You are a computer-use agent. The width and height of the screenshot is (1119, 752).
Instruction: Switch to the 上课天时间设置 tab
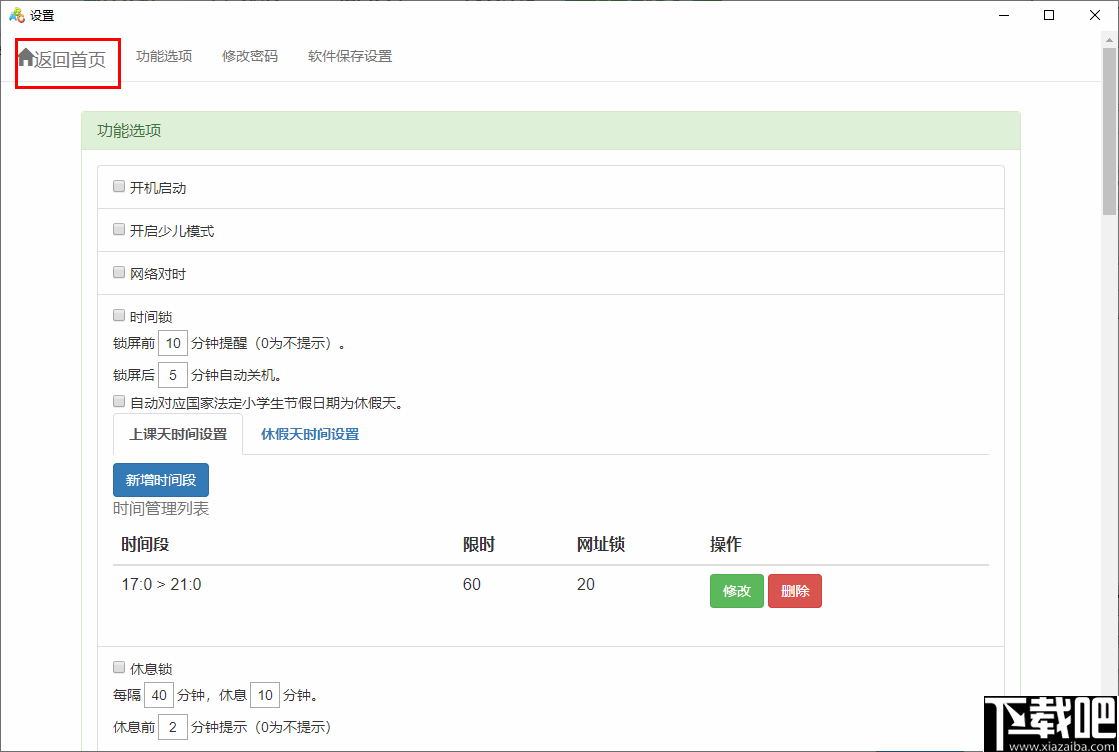coord(177,435)
